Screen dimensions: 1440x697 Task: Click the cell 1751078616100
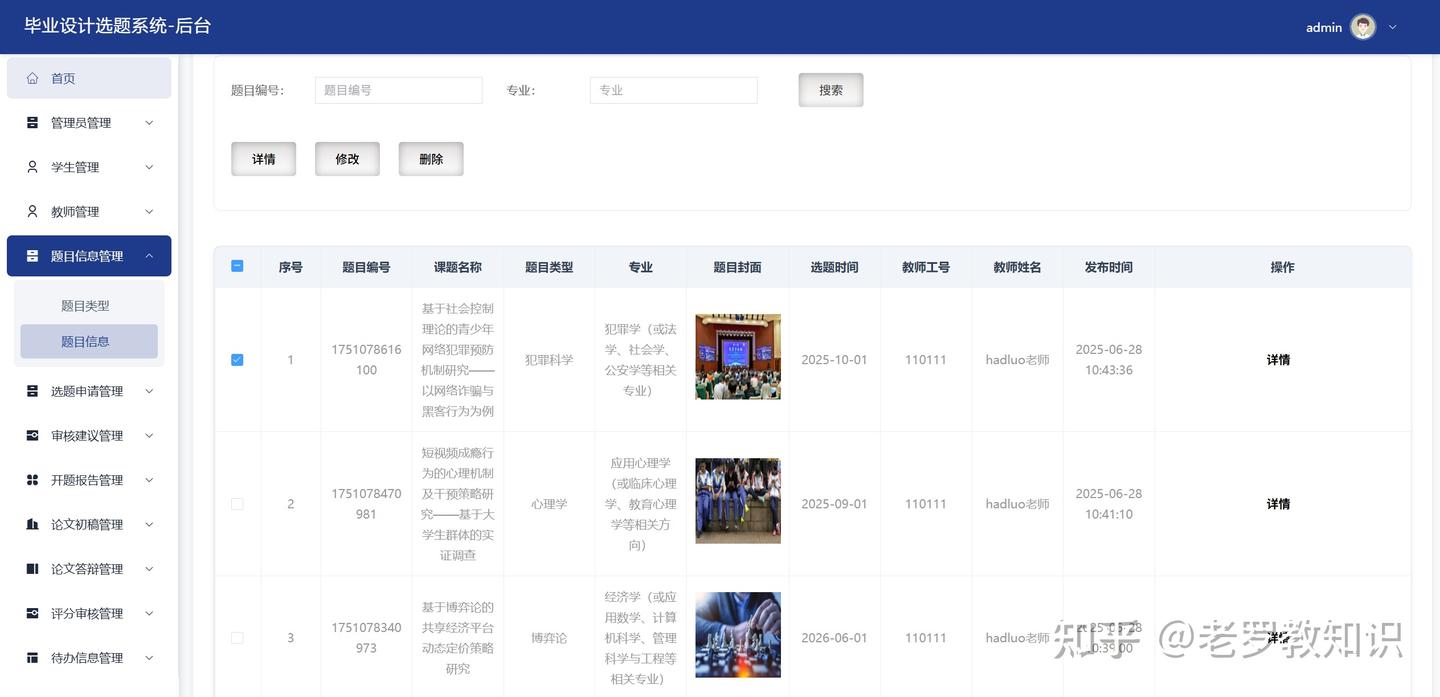(x=366, y=360)
